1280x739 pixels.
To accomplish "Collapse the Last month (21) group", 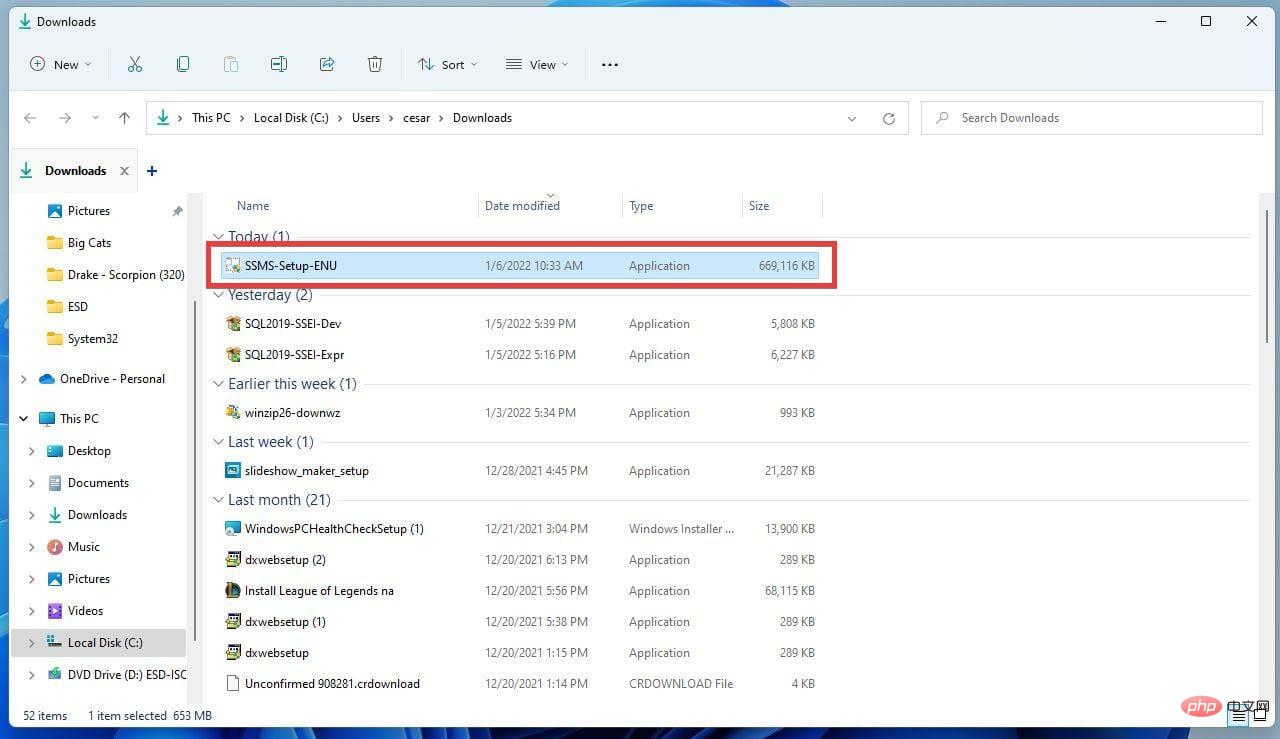I will [218, 500].
